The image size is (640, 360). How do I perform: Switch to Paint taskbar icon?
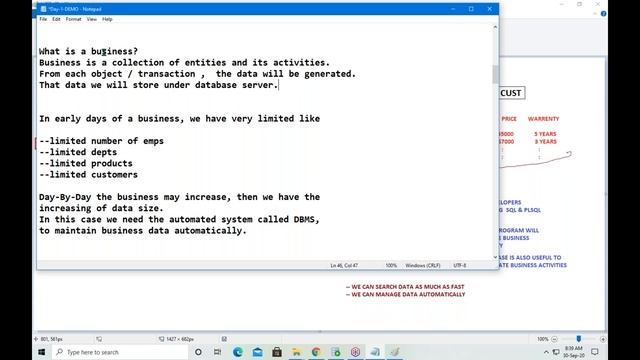tap(394, 352)
